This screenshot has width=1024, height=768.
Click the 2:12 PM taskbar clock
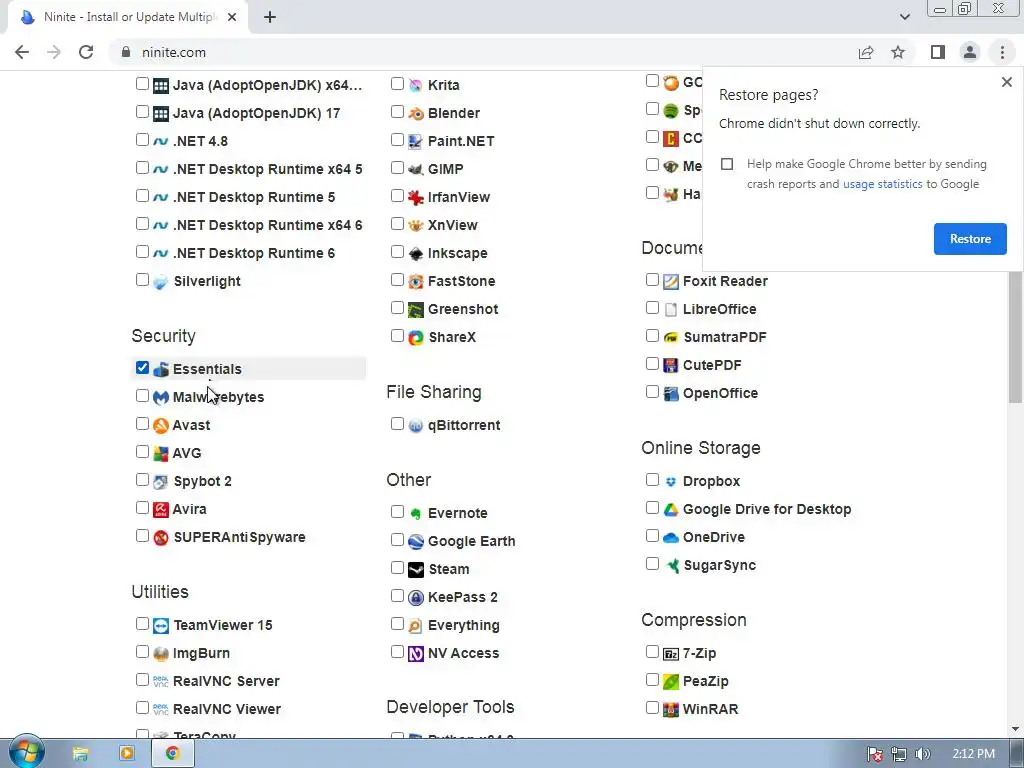(x=973, y=754)
